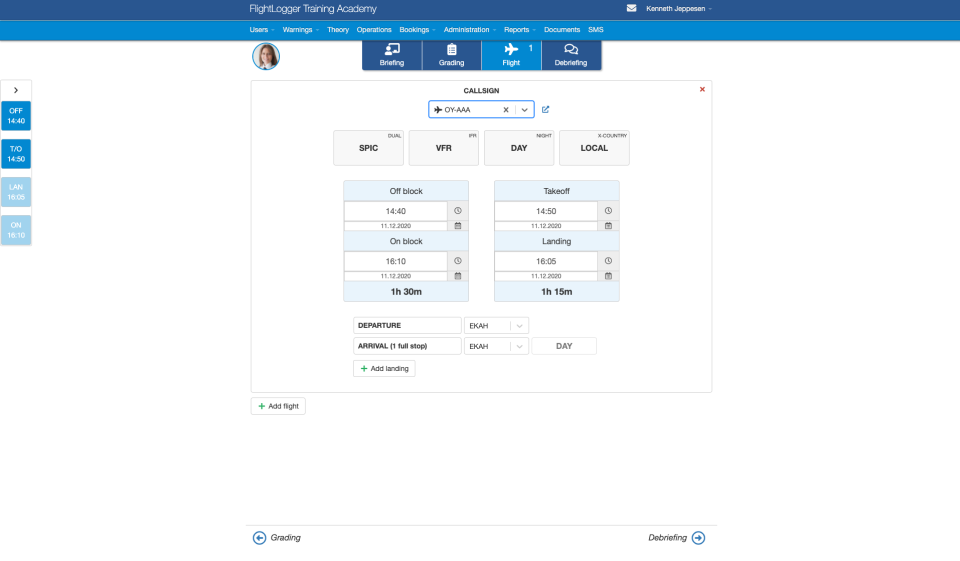Edit the Takeoff time 14:50 field
This screenshot has width=960, height=561.
pos(546,211)
